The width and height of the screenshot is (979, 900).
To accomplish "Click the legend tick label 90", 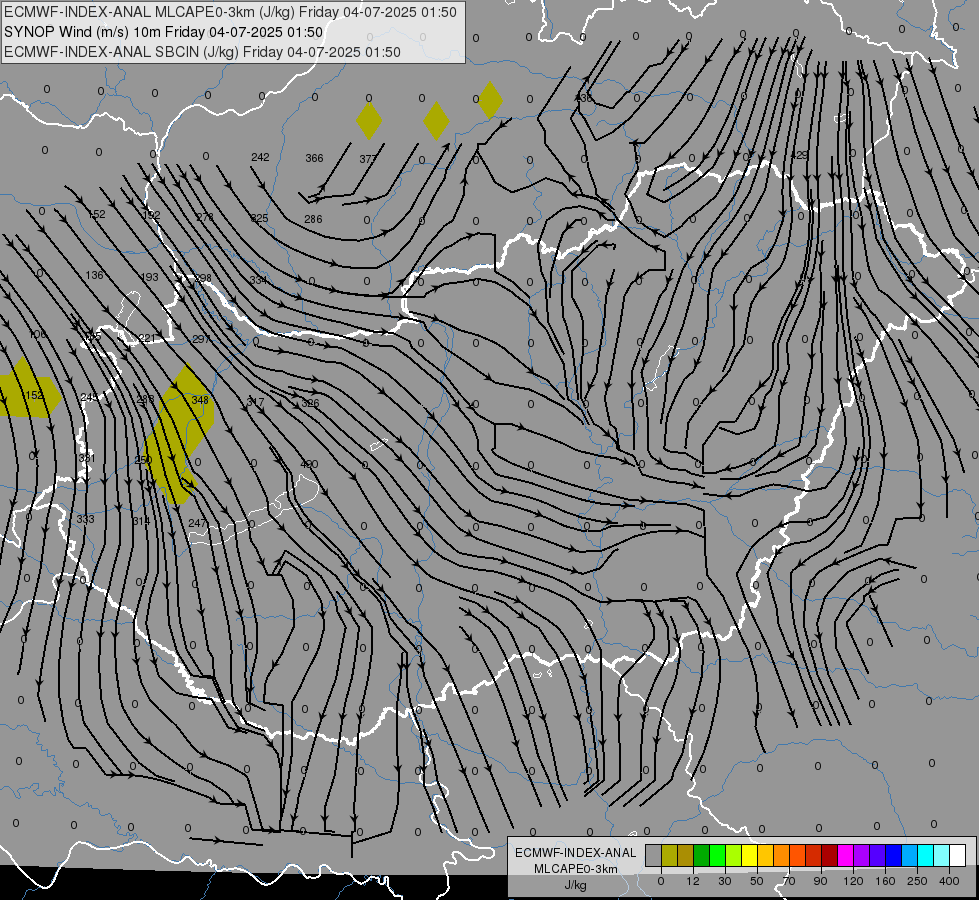I will (820, 881).
